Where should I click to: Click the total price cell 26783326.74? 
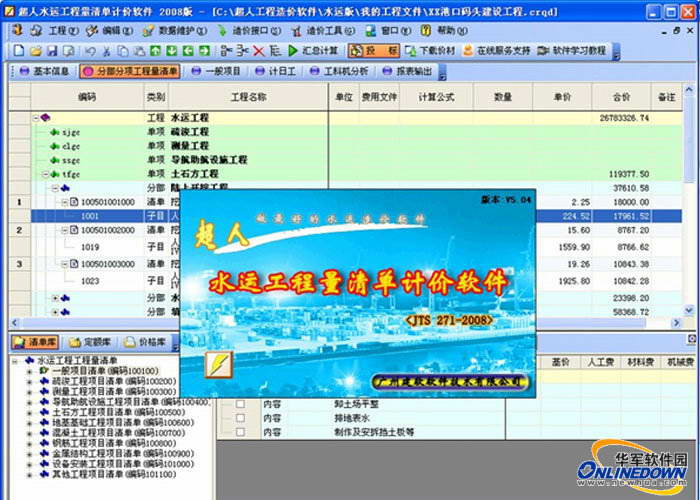click(x=621, y=118)
